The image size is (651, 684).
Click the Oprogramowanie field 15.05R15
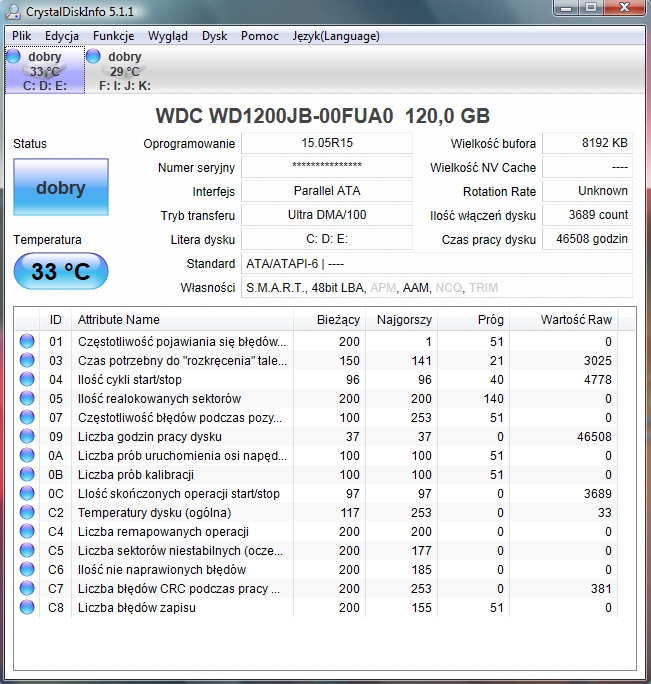point(327,143)
